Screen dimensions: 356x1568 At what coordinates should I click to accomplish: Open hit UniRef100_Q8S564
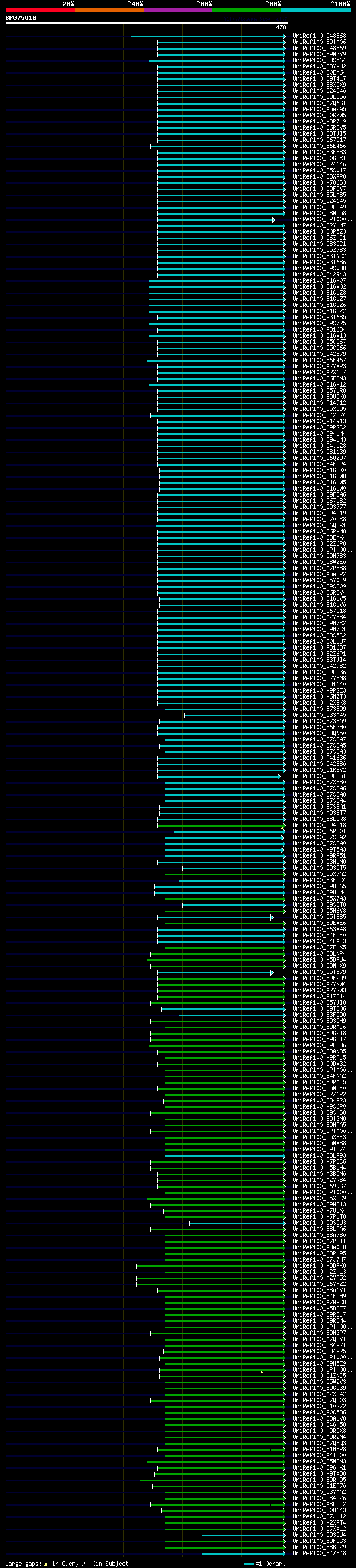pos(319,60)
